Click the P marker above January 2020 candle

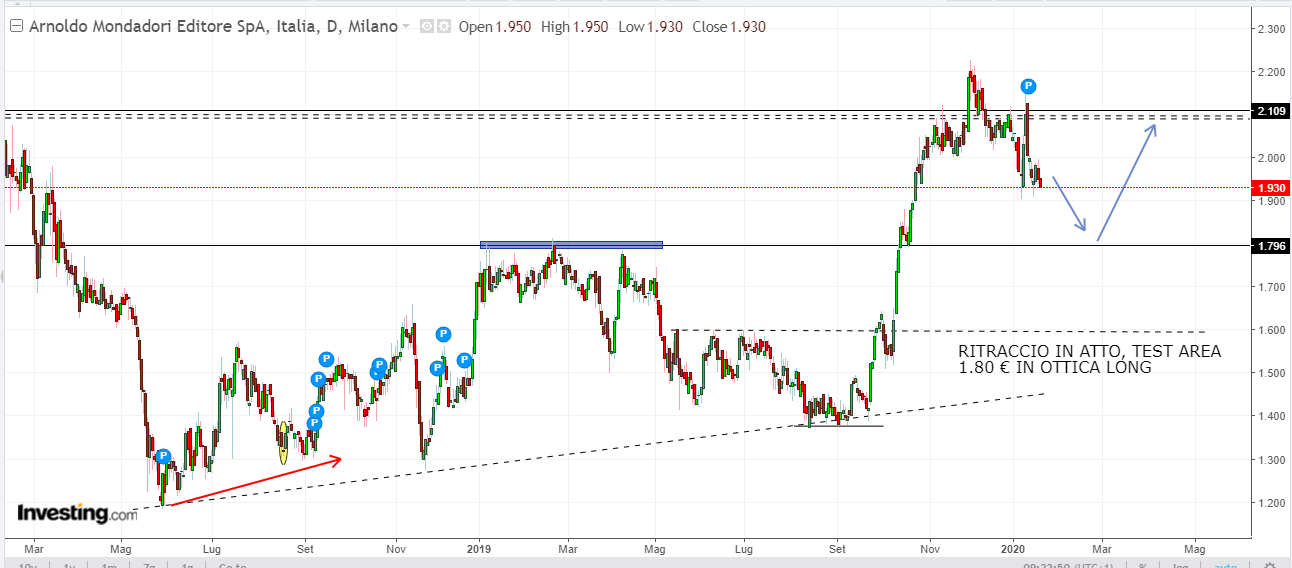pos(1028,86)
